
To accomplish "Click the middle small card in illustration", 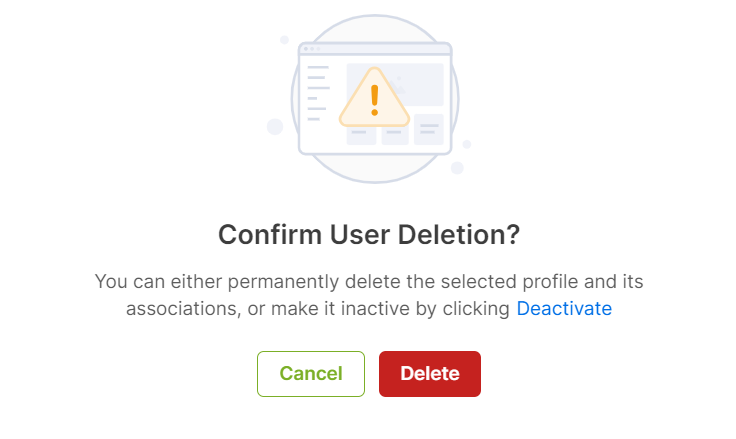I will pyautogui.click(x=395, y=134).
